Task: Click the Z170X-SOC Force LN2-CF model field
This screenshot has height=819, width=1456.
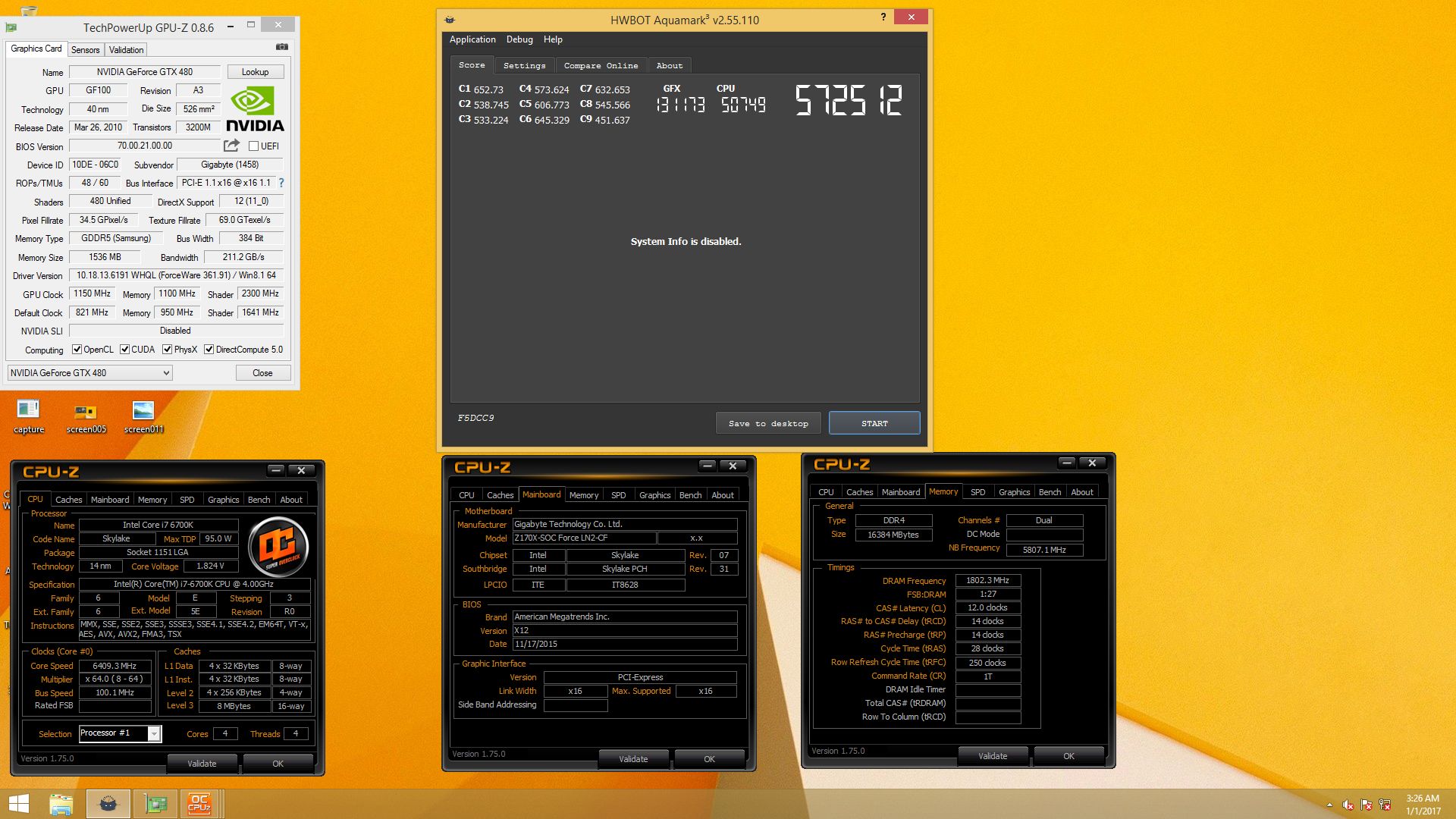Action: (x=583, y=538)
